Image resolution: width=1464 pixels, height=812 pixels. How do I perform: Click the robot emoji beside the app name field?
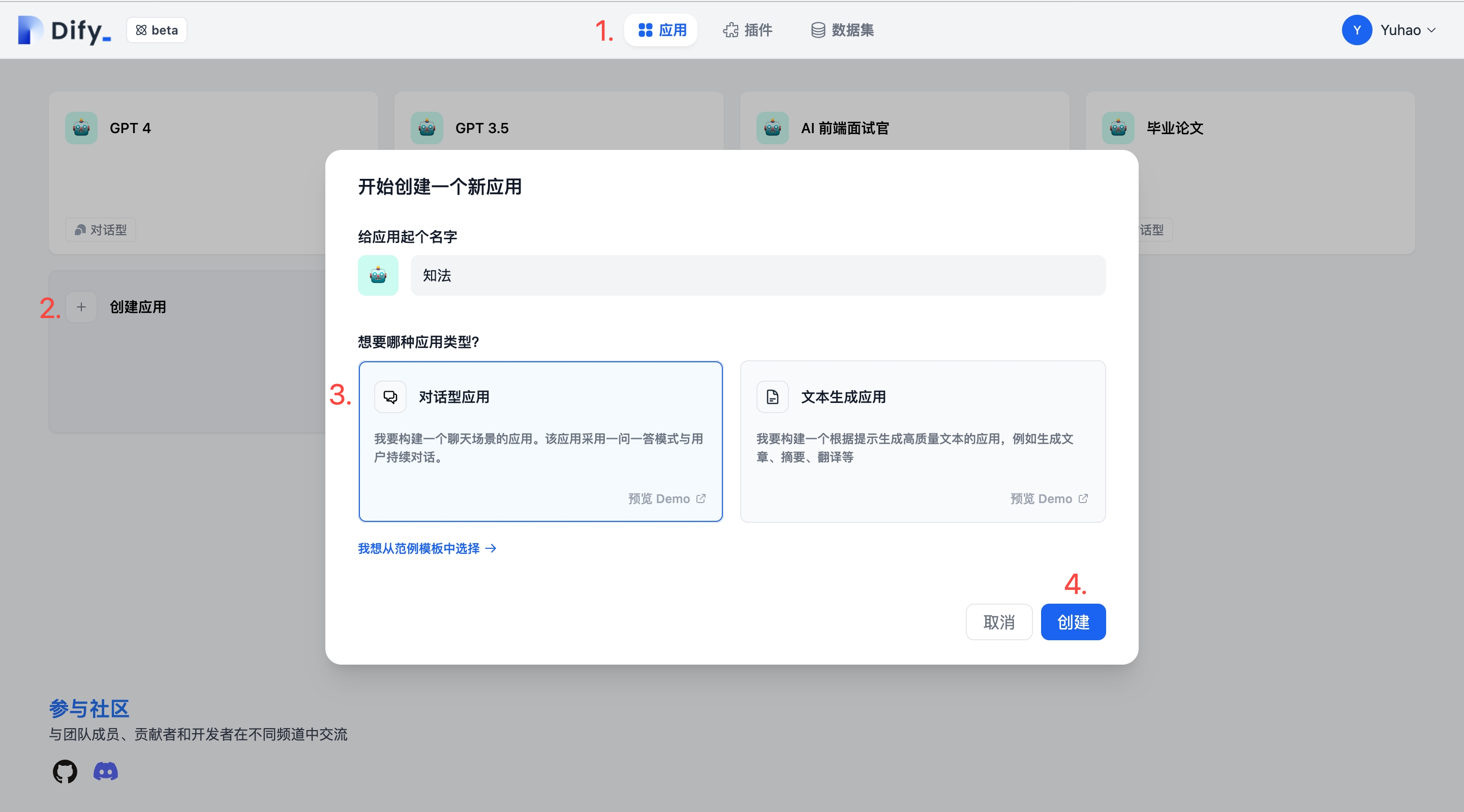(x=378, y=275)
